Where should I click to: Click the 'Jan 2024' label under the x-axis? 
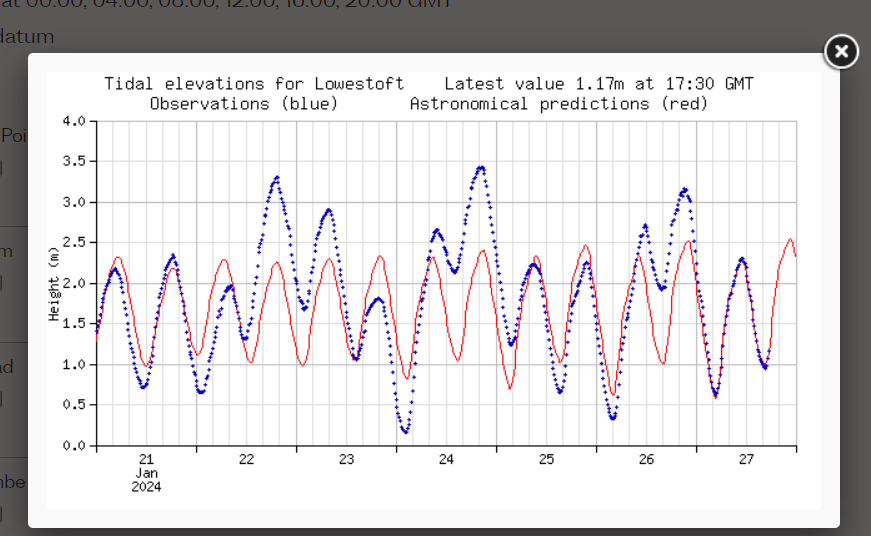click(147, 480)
